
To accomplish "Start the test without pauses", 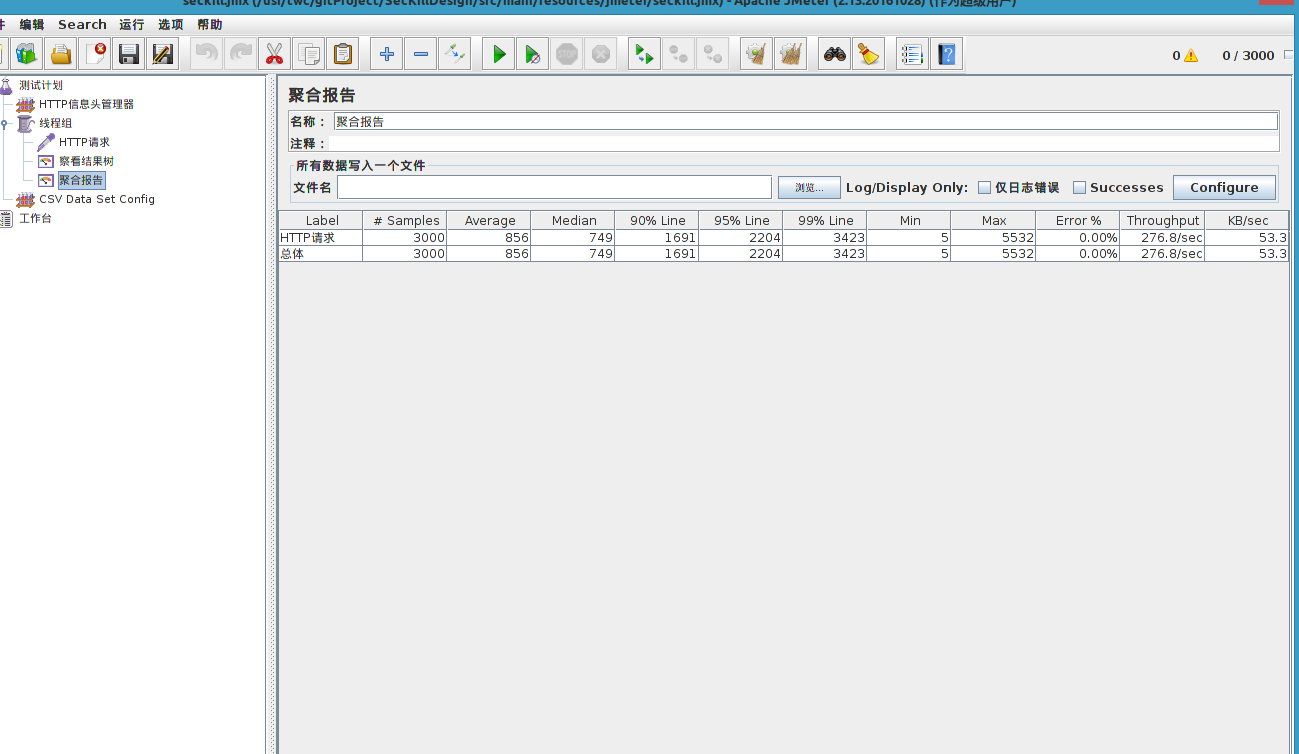I will point(532,53).
